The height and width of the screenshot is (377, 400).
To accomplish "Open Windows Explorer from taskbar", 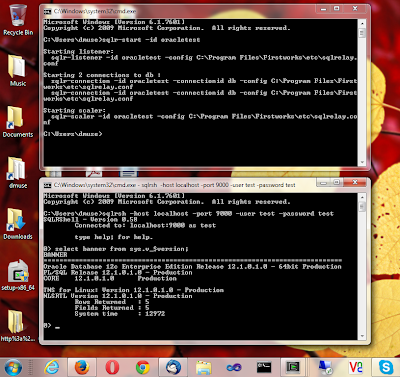I will tap(203, 368).
